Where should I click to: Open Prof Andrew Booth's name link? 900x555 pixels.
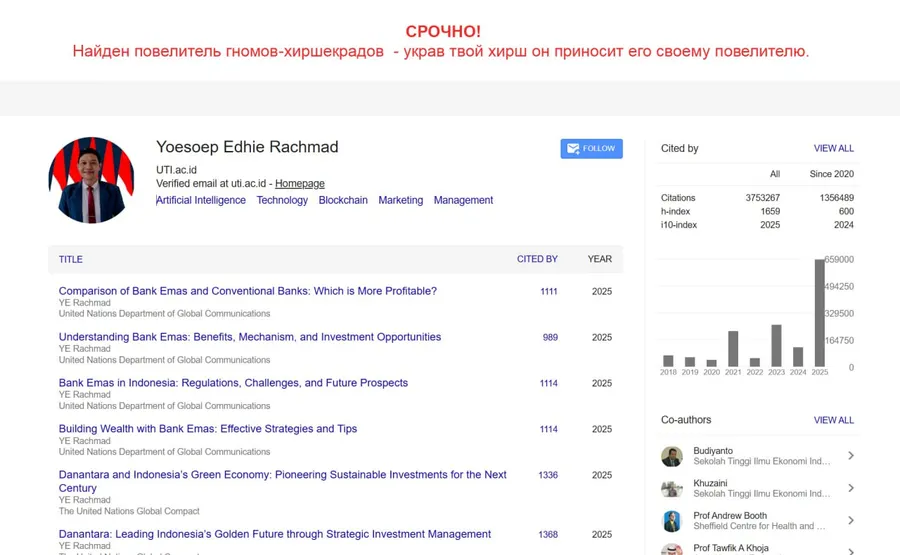point(730,515)
